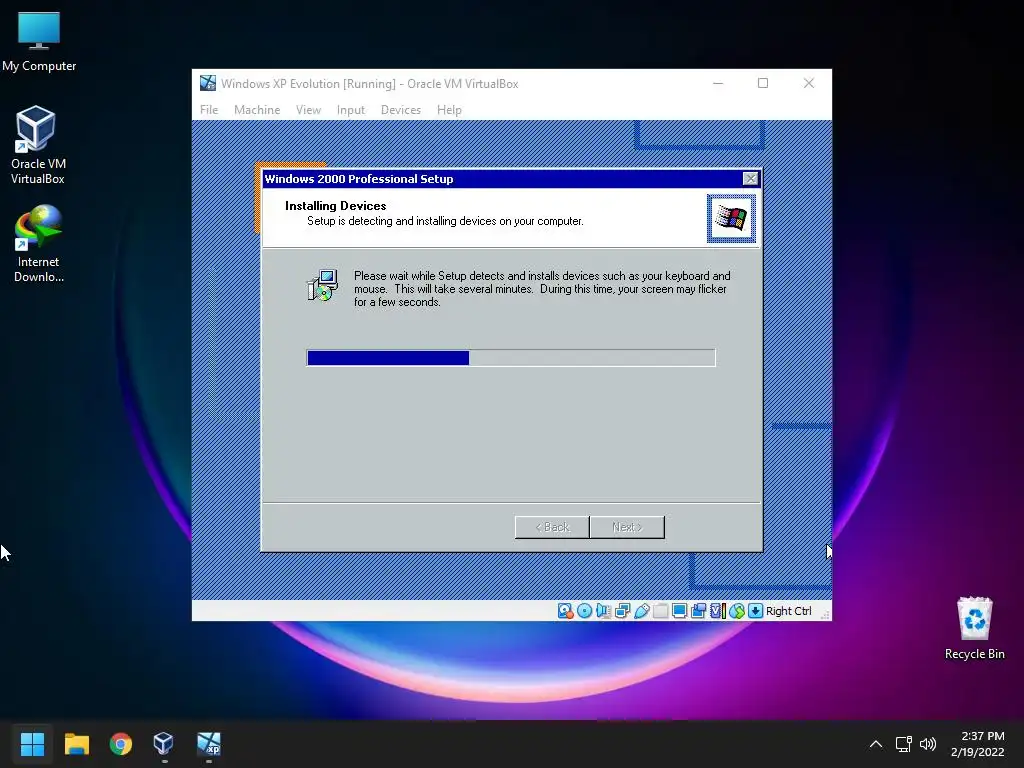Click the display status icon
1024x768 pixels.
(x=679, y=611)
